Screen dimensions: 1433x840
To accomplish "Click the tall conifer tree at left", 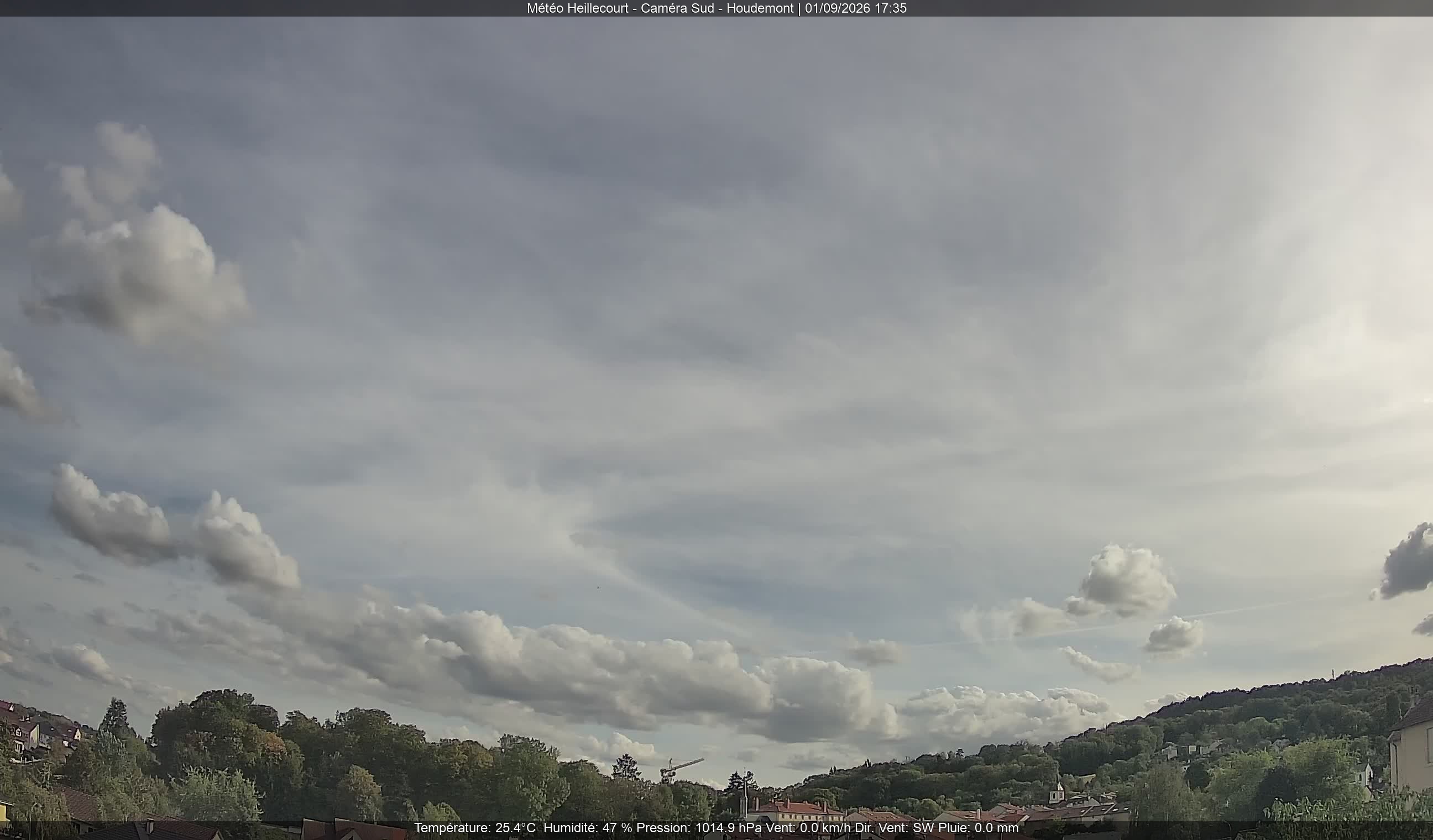I will (x=116, y=717).
